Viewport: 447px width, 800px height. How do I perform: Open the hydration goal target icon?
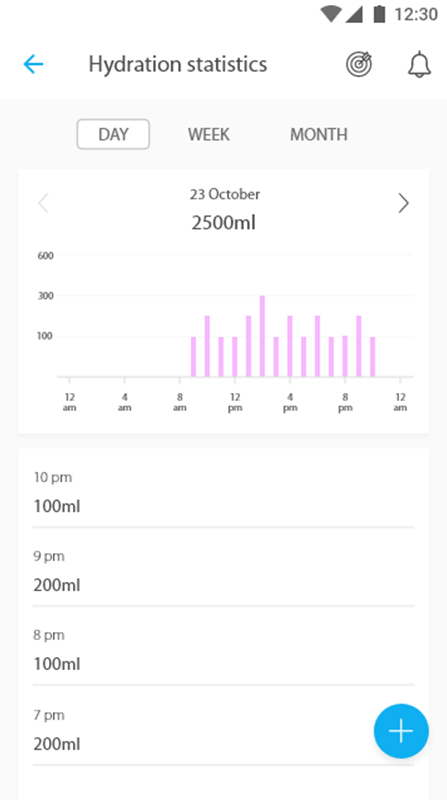point(359,64)
